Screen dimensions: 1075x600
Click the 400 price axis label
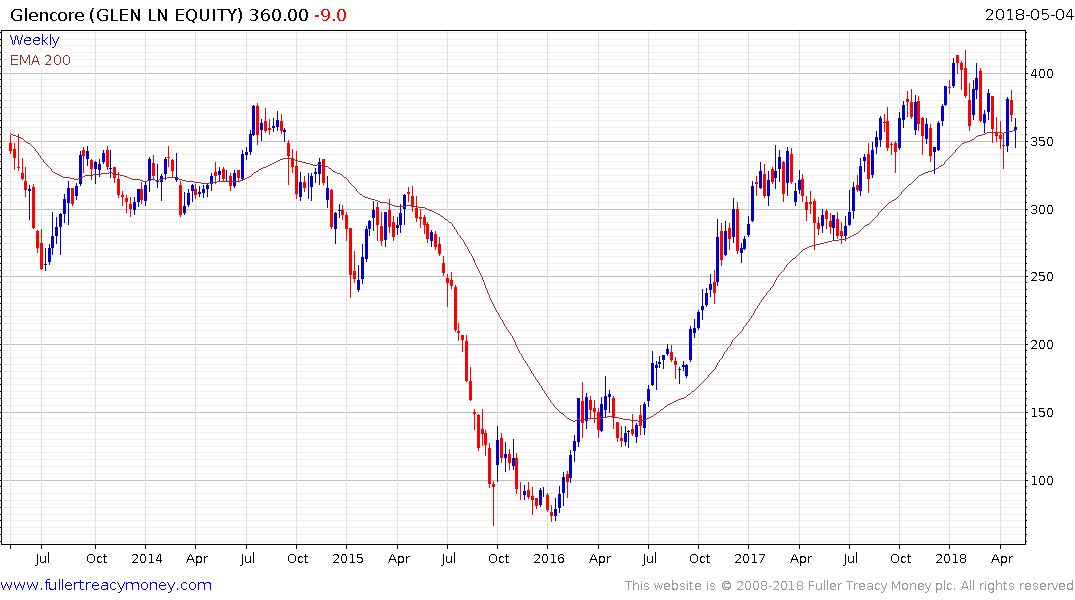[x=1042, y=73]
